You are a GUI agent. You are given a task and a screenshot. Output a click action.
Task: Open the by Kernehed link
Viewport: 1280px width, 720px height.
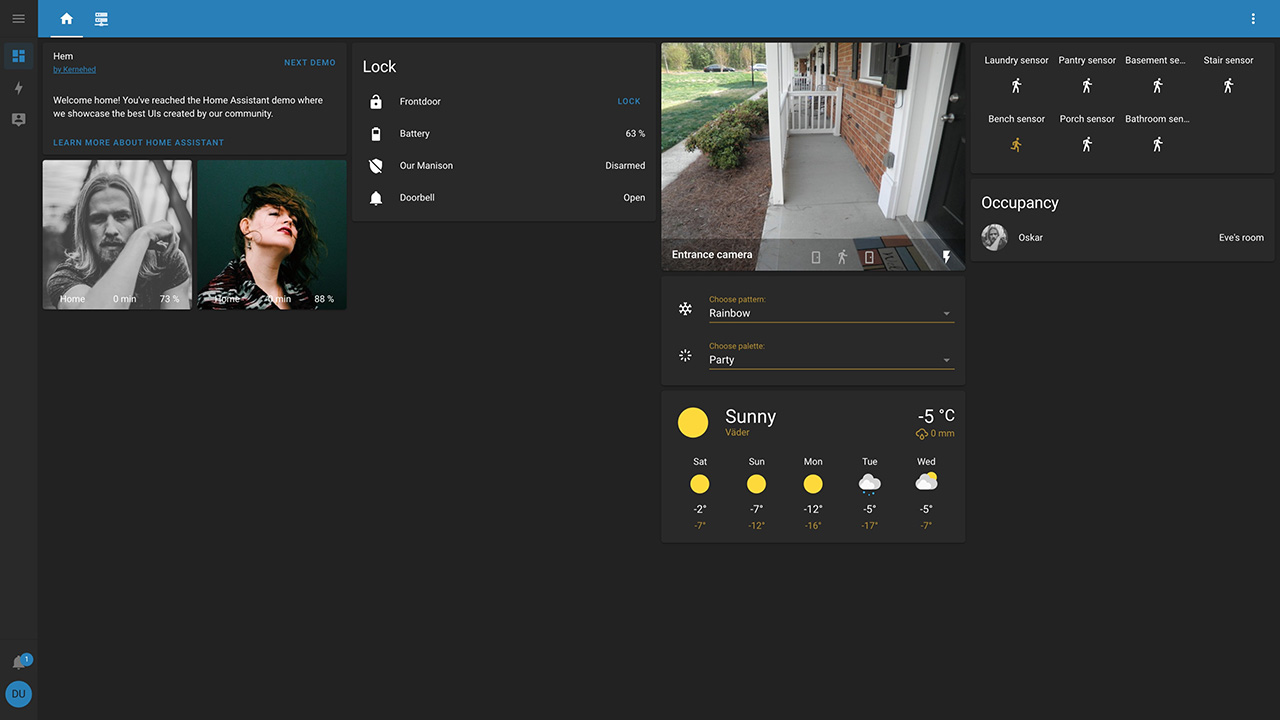tap(74, 68)
